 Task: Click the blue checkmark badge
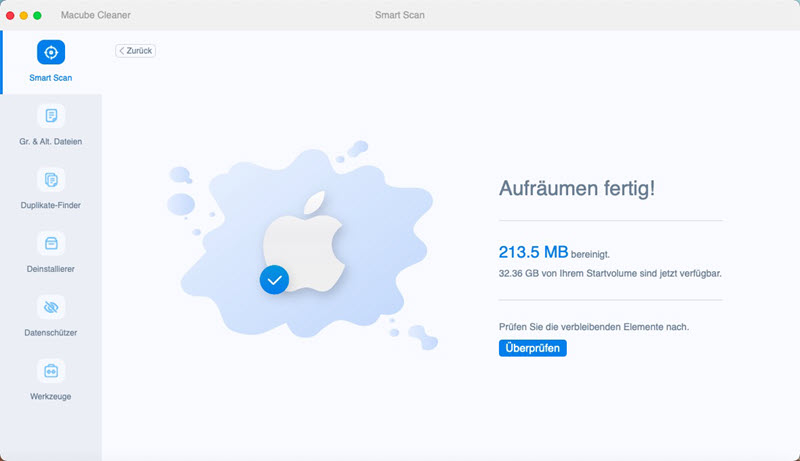pyautogui.click(x=274, y=279)
